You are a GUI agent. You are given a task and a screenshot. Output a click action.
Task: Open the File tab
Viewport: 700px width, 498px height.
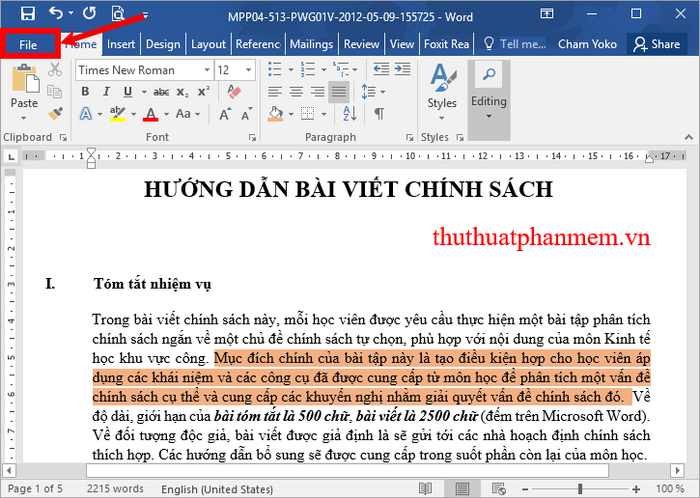click(28, 45)
